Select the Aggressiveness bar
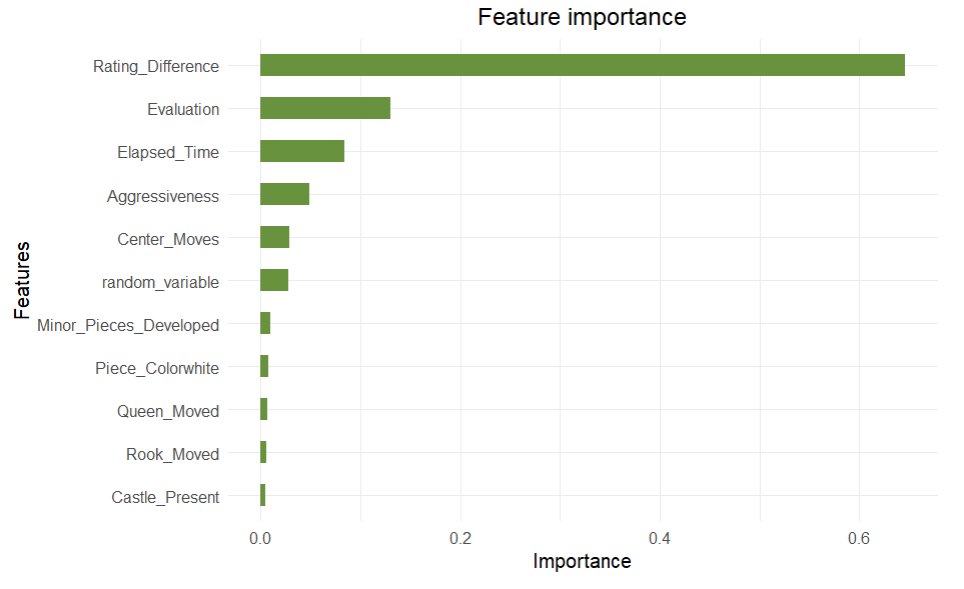The height and width of the screenshot is (589, 964). (284, 194)
